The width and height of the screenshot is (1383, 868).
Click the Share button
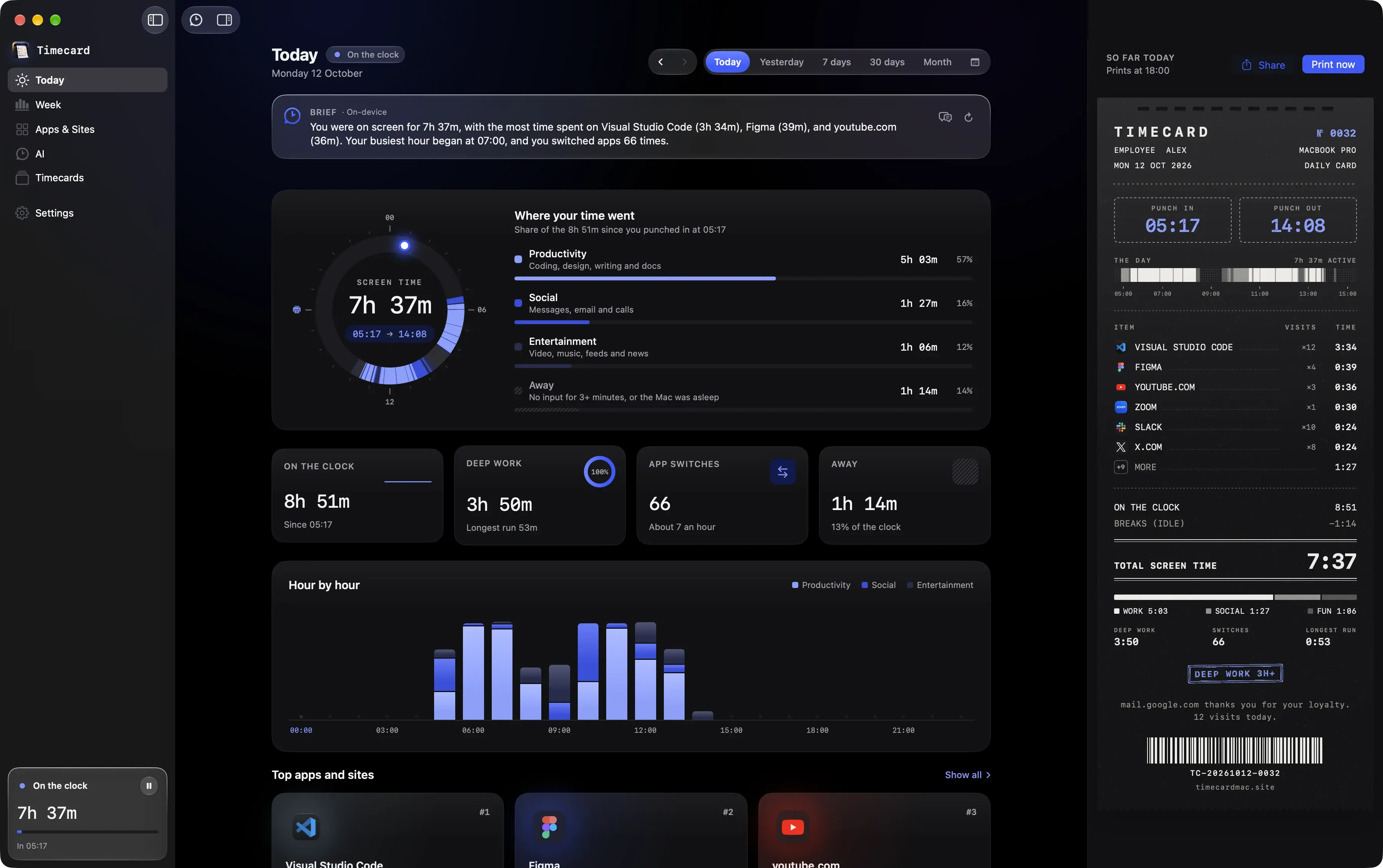pyautogui.click(x=1263, y=65)
